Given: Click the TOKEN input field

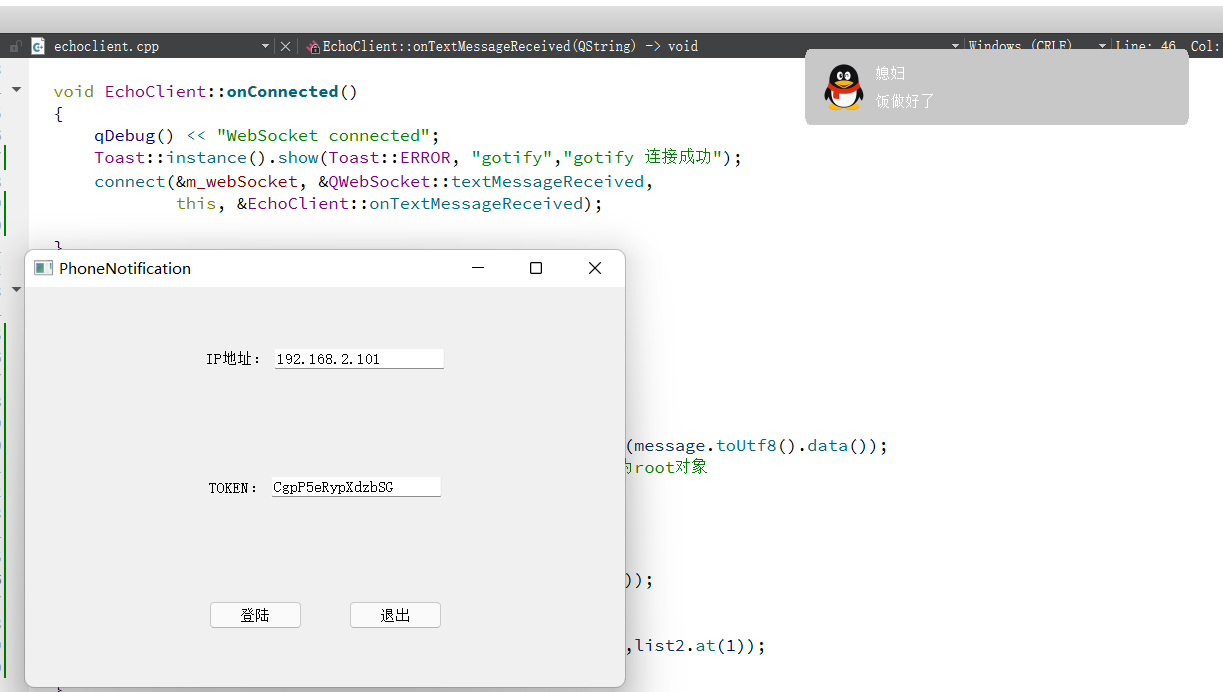Looking at the screenshot, I should 356,487.
